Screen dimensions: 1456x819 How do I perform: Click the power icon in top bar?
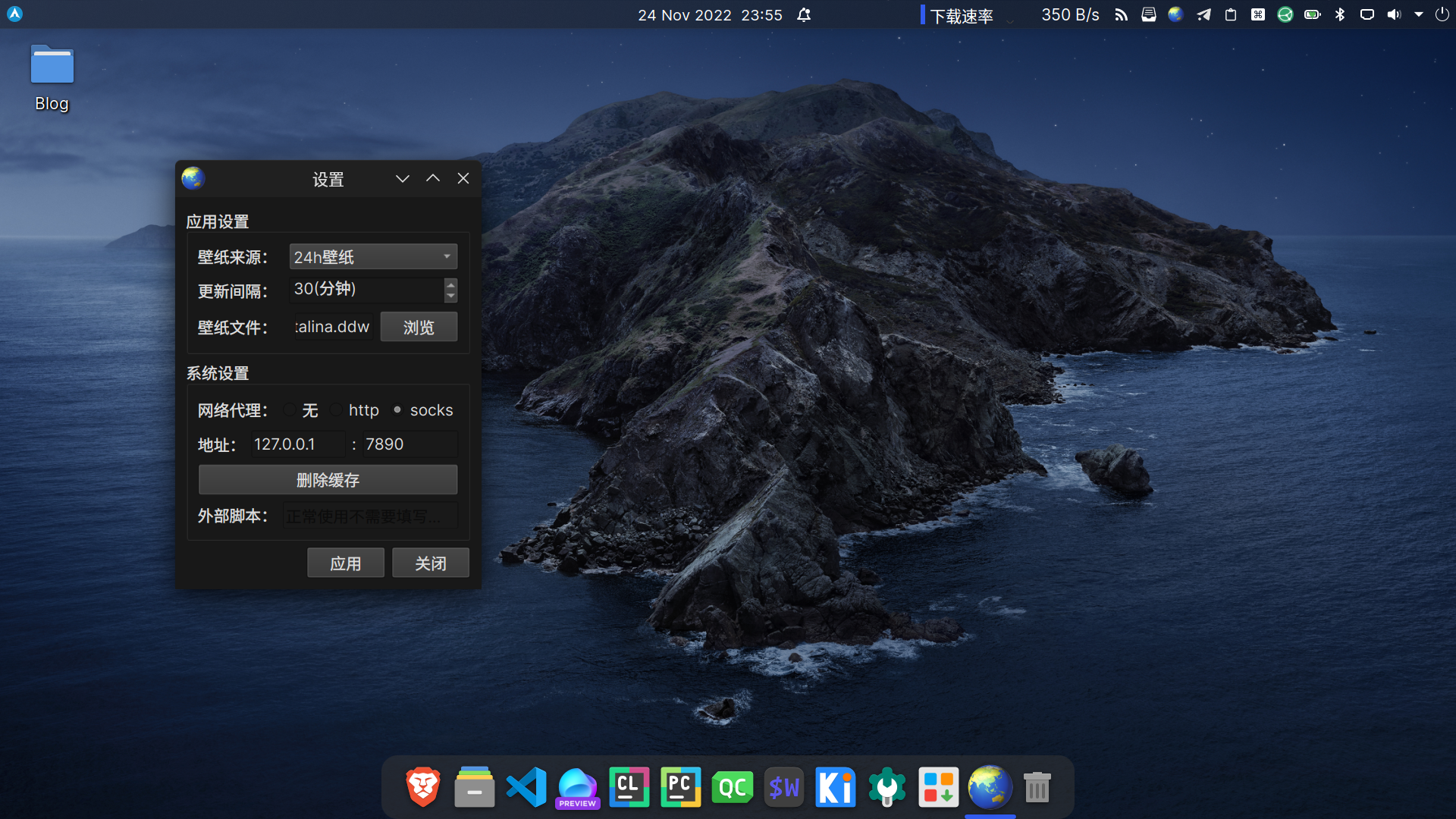(1442, 14)
